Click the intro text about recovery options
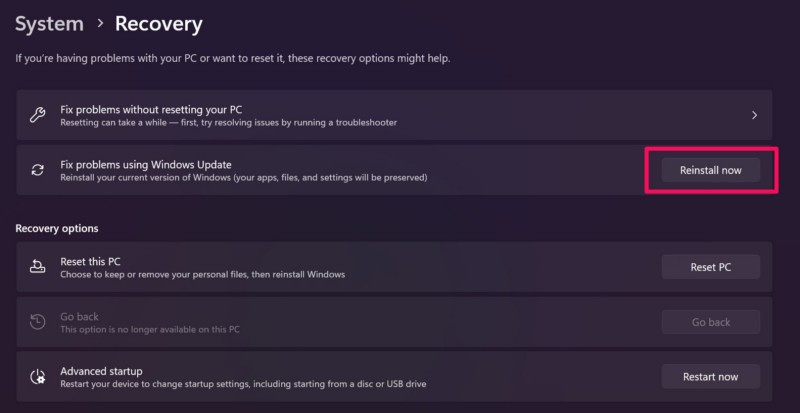Viewport: 800px width, 413px height. point(232,58)
